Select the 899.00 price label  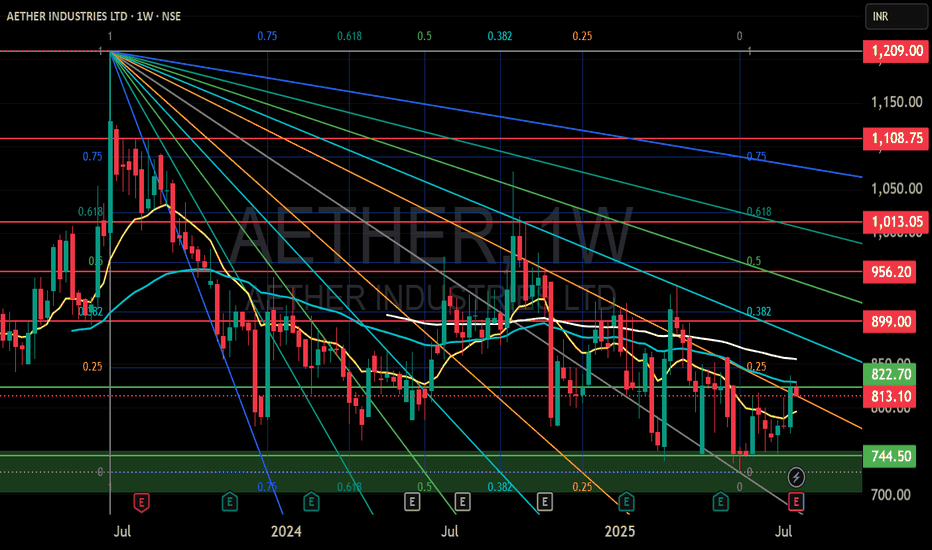(x=890, y=322)
